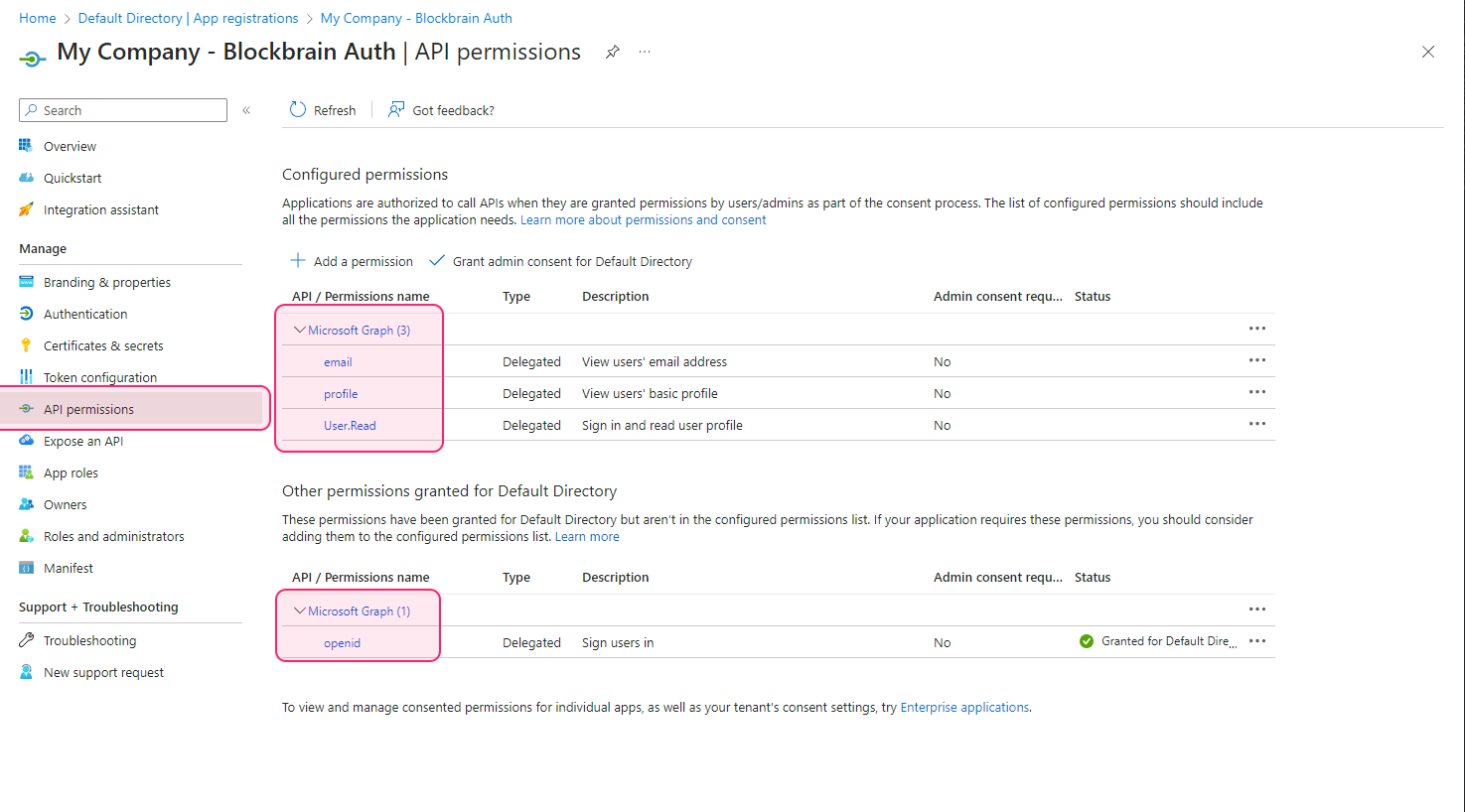Open the openid permission link
Screen dimensions: 1465x812
(x=342, y=643)
